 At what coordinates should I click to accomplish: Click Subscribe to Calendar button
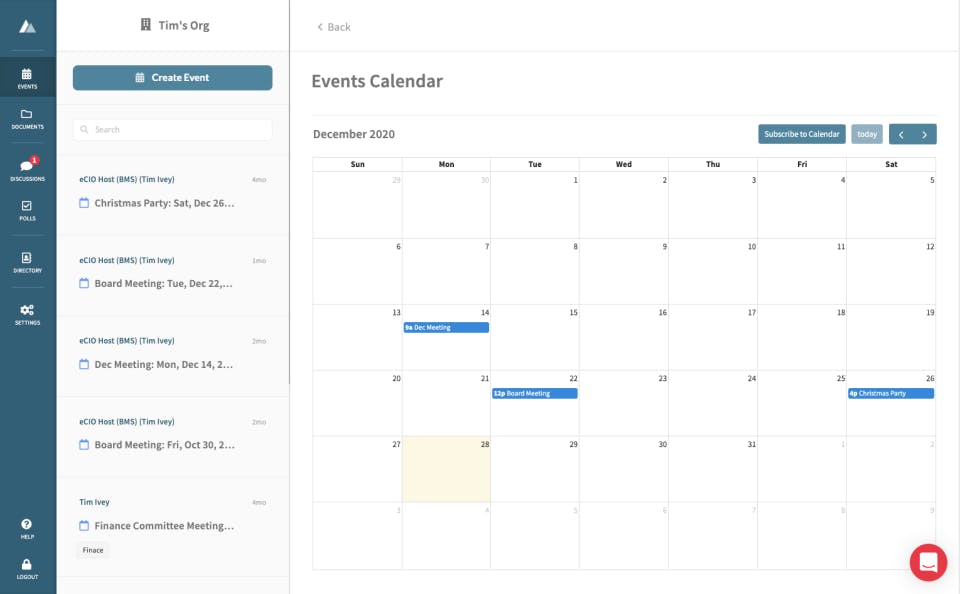pos(801,134)
